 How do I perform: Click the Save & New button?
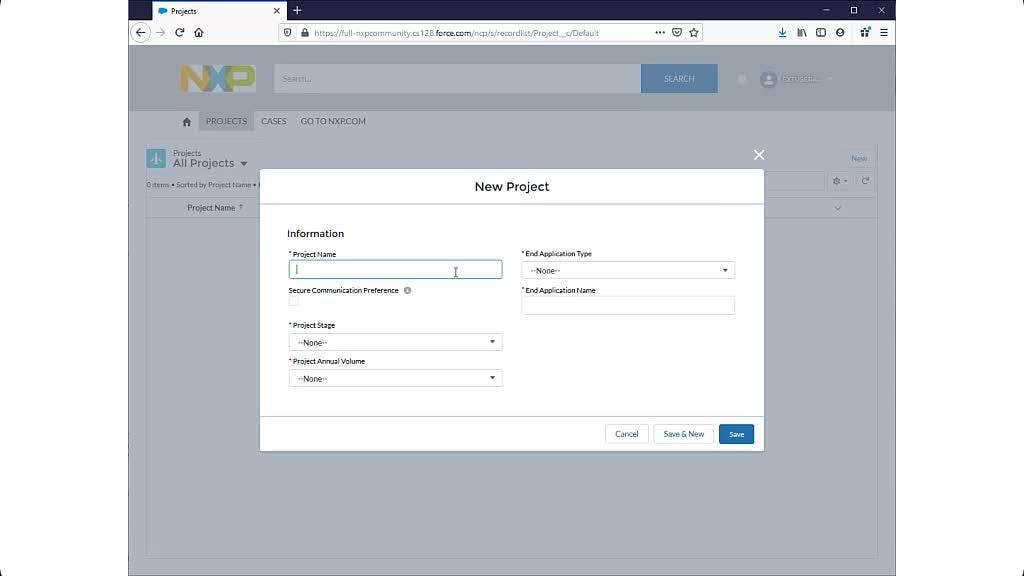[684, 434]
